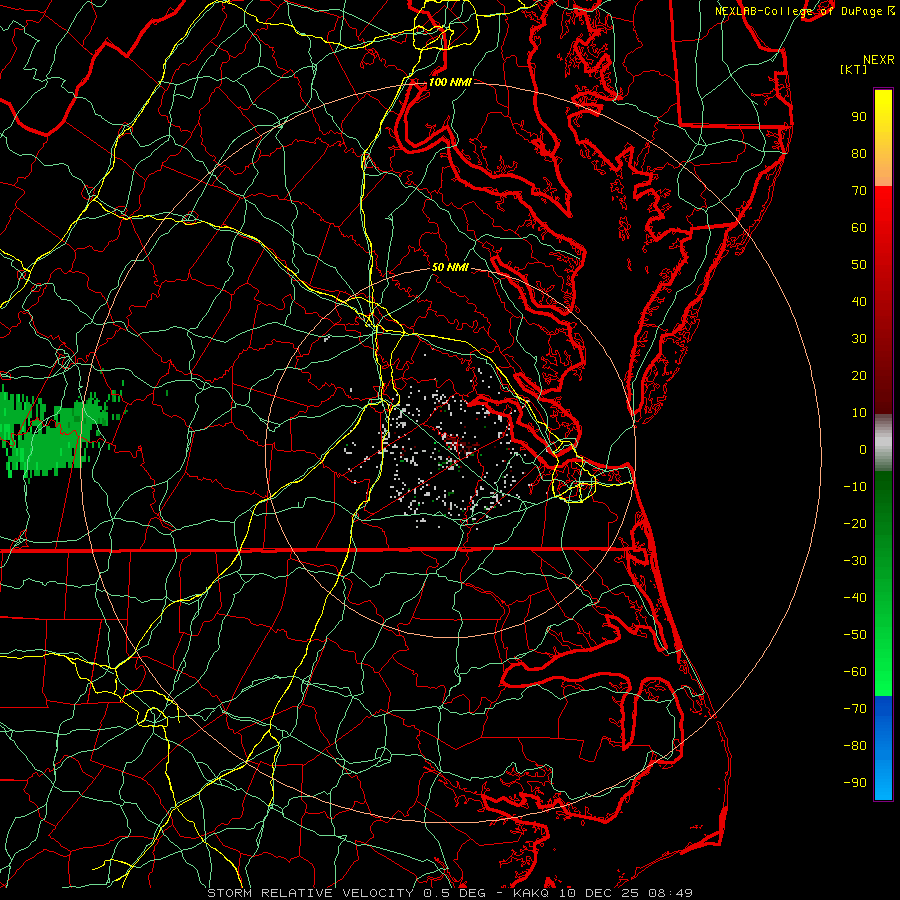
Task: Select the positive 60 scale value
Action: click(x=859, y=228)
